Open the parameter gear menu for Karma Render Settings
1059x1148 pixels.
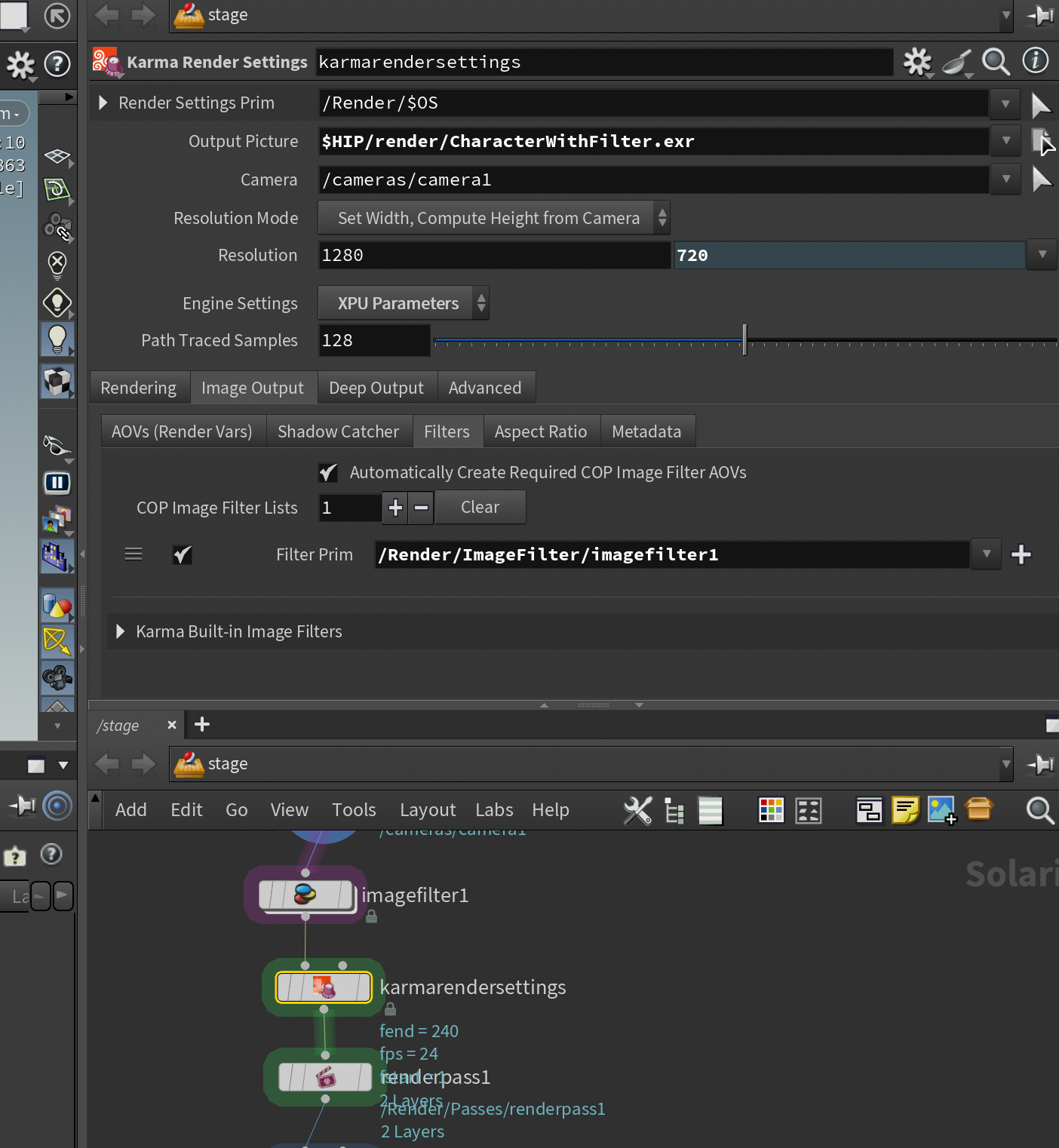tap(918, 62)
